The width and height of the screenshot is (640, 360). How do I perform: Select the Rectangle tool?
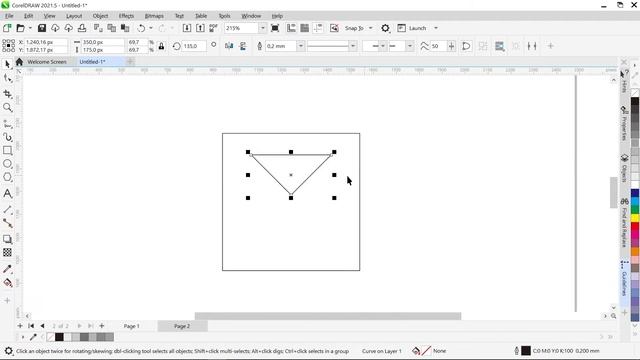pos(7,151)
